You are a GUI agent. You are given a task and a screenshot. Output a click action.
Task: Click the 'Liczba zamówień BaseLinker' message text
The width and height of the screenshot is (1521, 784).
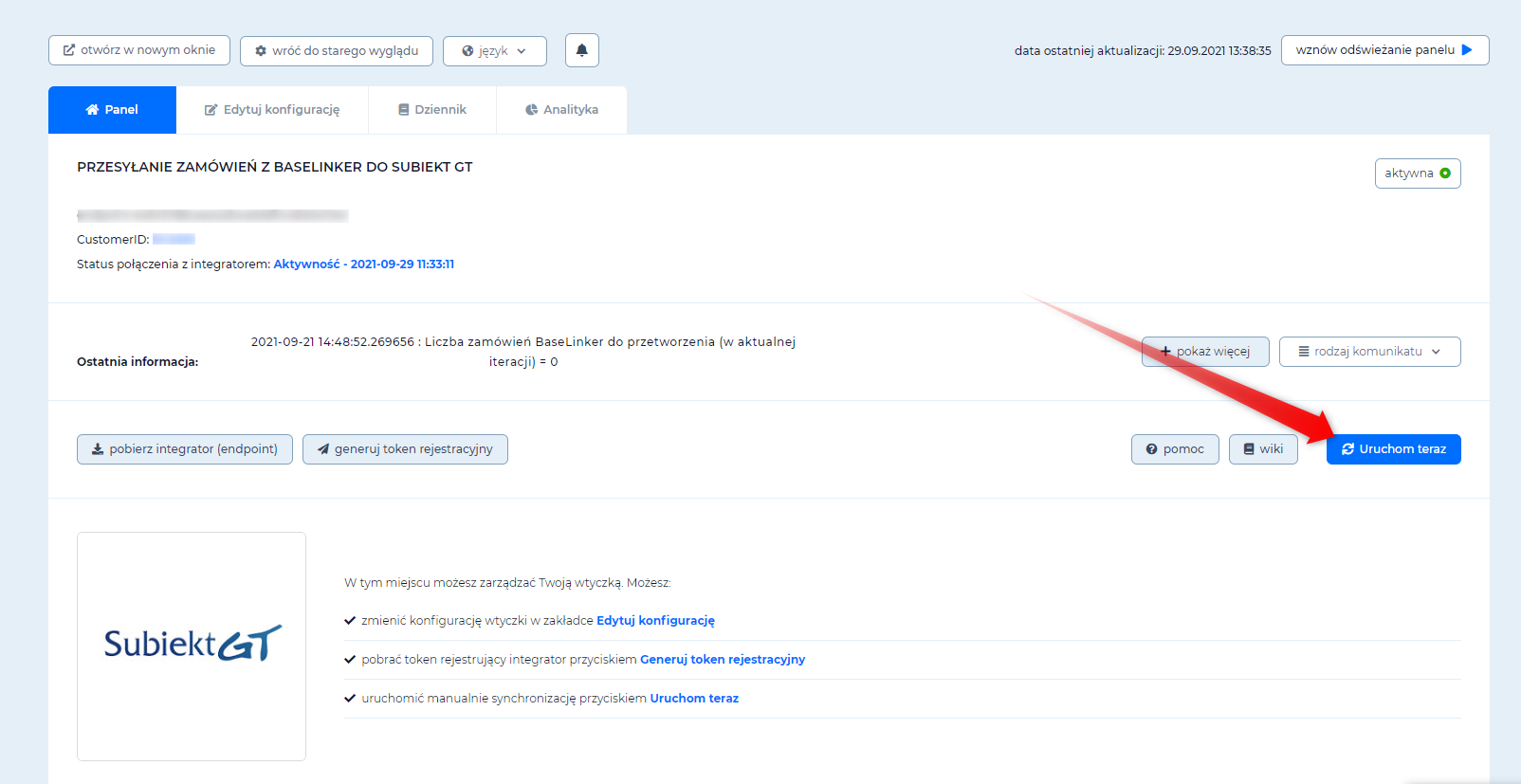click(x=522, y=352)
